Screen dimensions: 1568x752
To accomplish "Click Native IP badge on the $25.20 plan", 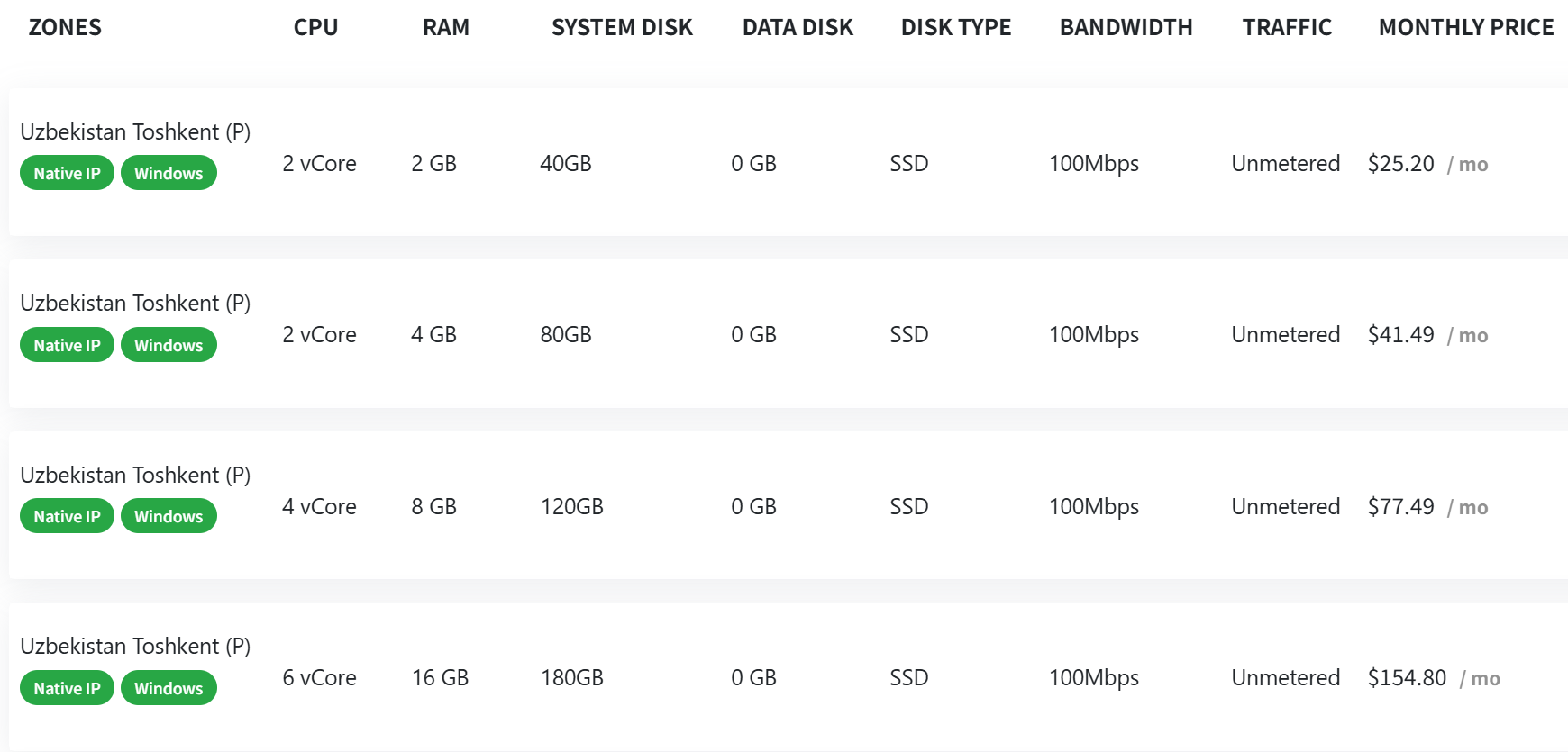I will point(67,173).
